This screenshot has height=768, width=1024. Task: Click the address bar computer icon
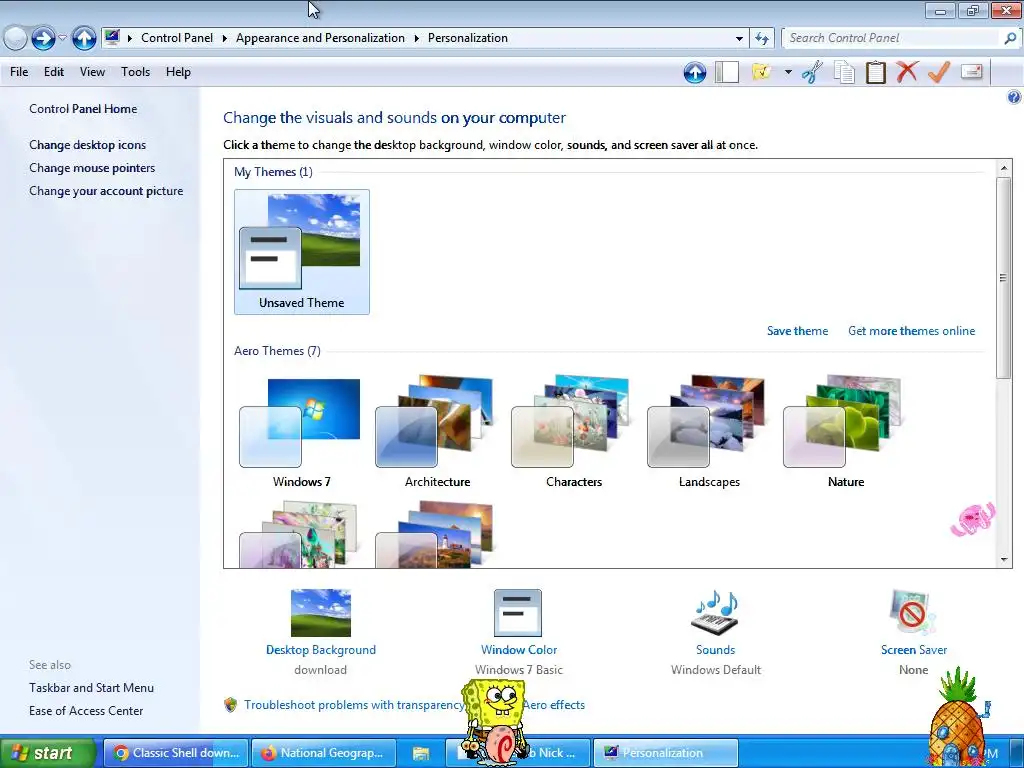[x=112, y=37]
